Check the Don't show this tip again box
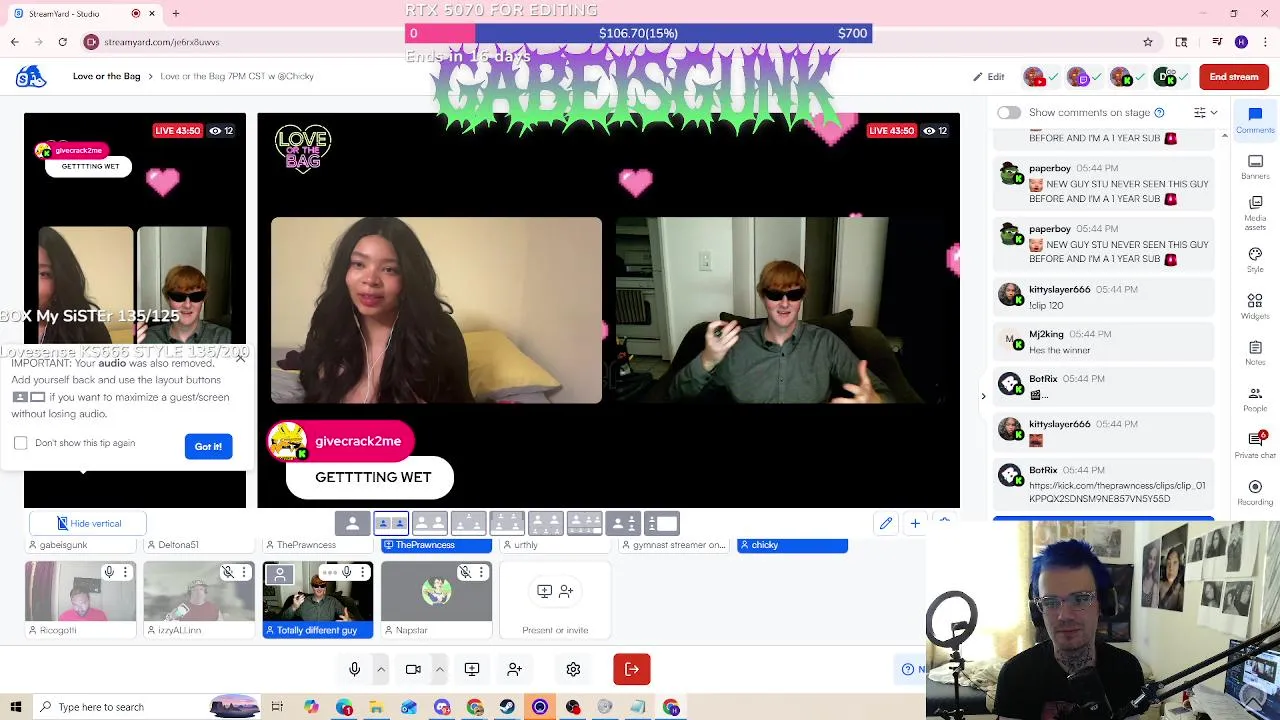Image resolution: width=1280 pixels, height=720 pixels. 21,443
